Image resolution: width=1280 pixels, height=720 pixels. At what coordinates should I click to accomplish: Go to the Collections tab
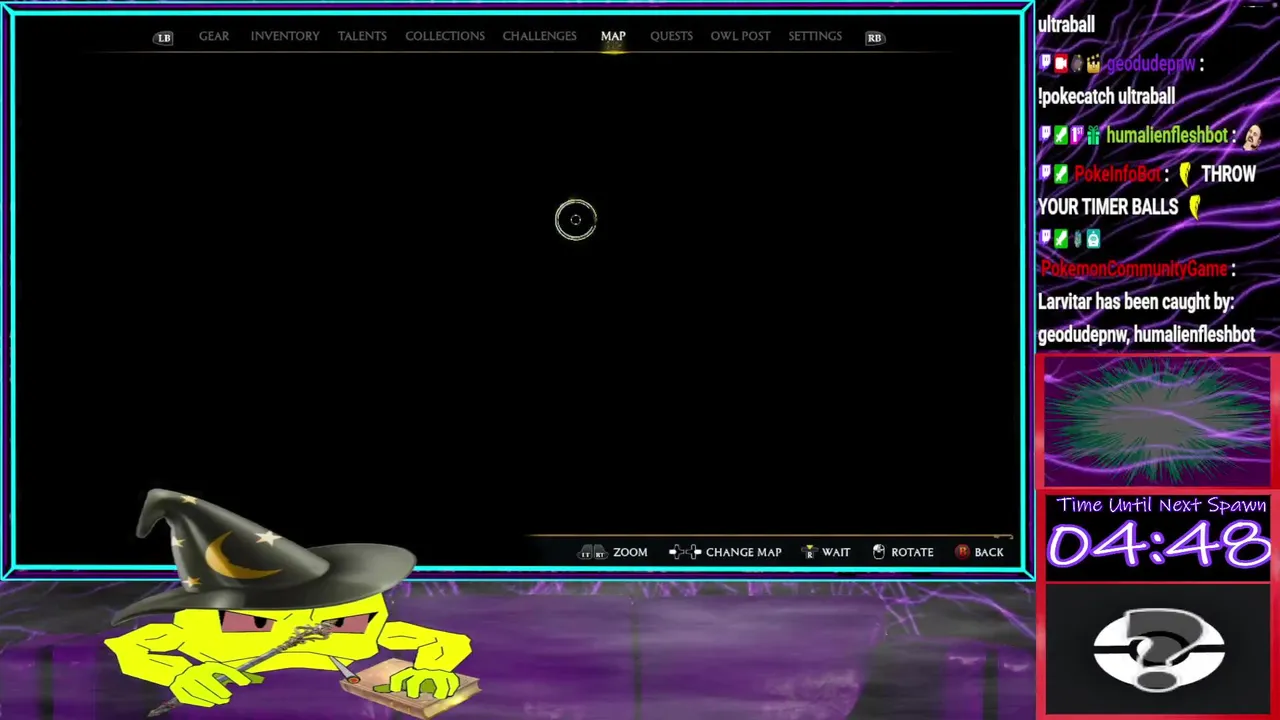pyautogui.click(x=444, y=36)
